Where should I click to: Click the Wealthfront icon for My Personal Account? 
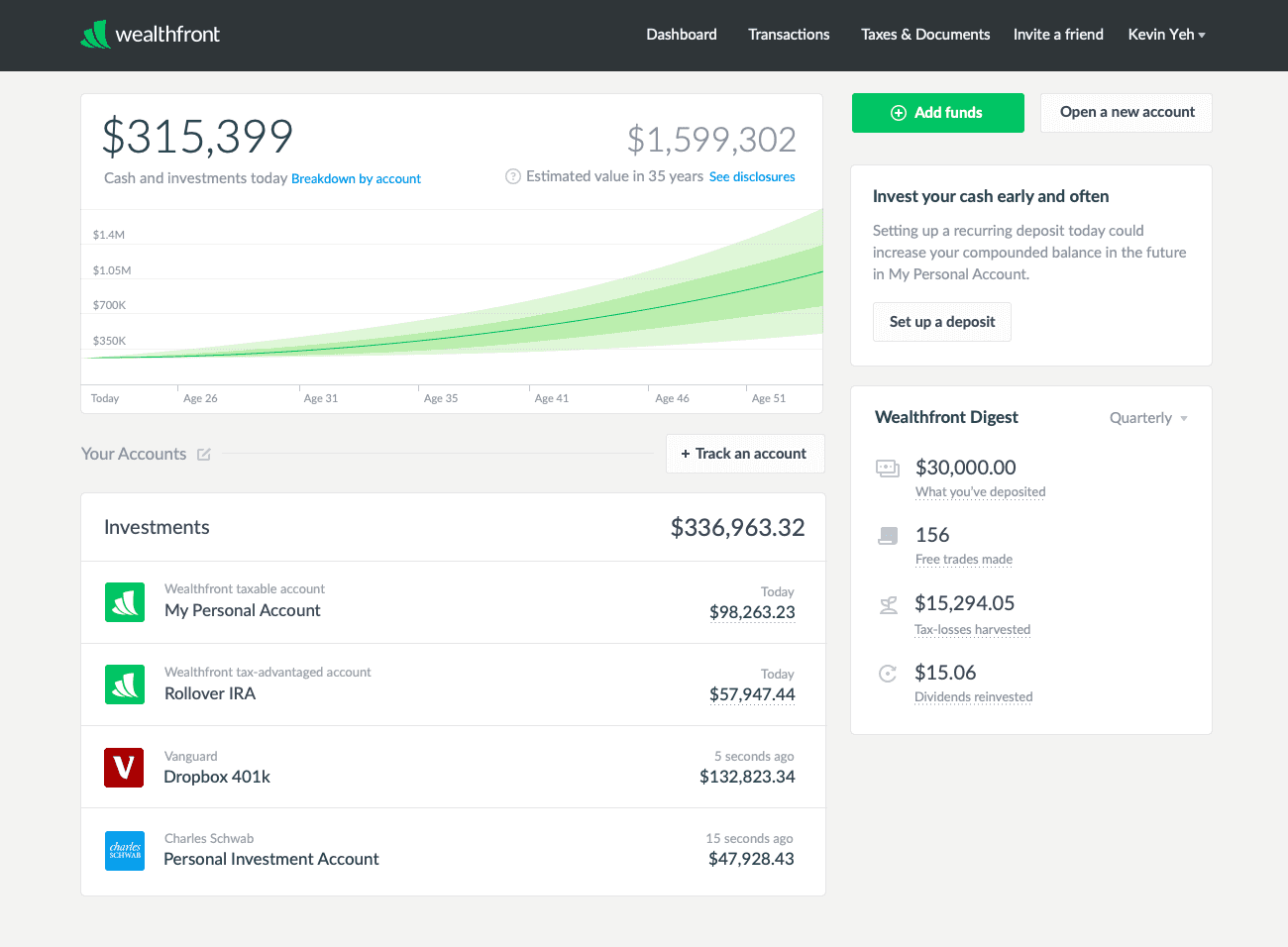click(x=125, y=602)
